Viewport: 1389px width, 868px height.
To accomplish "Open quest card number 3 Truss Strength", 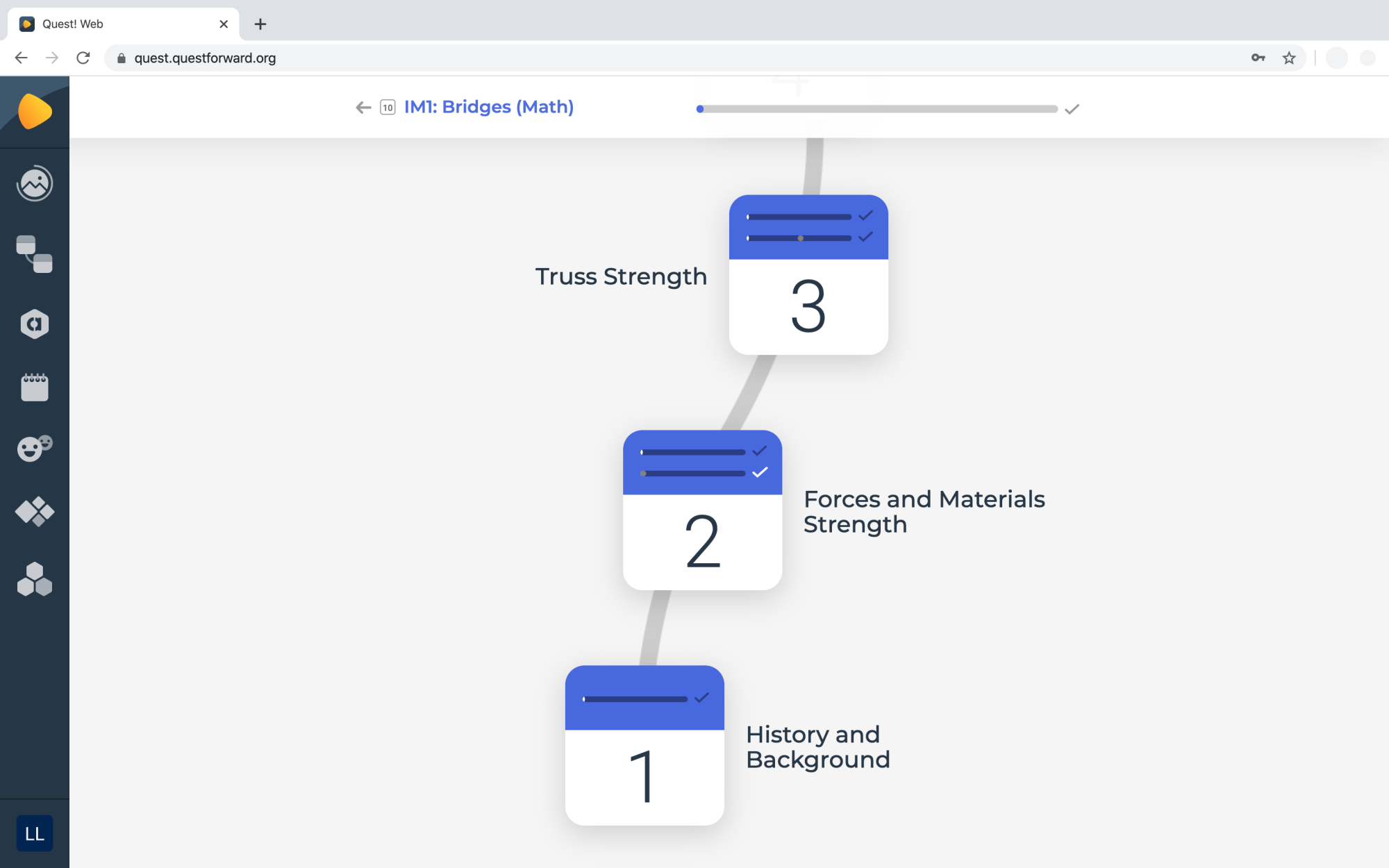I will [808, 275].
